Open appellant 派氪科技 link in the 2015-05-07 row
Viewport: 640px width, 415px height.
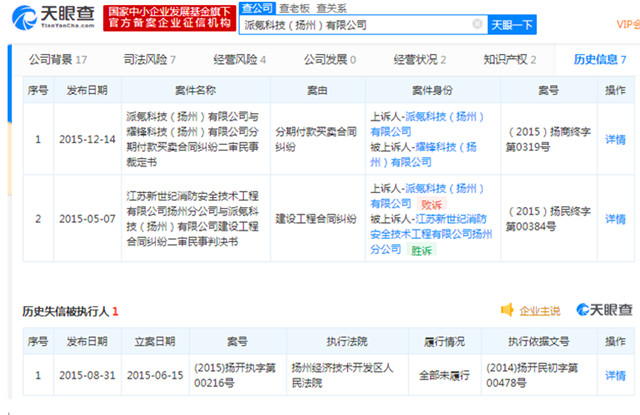coord(427,196)
